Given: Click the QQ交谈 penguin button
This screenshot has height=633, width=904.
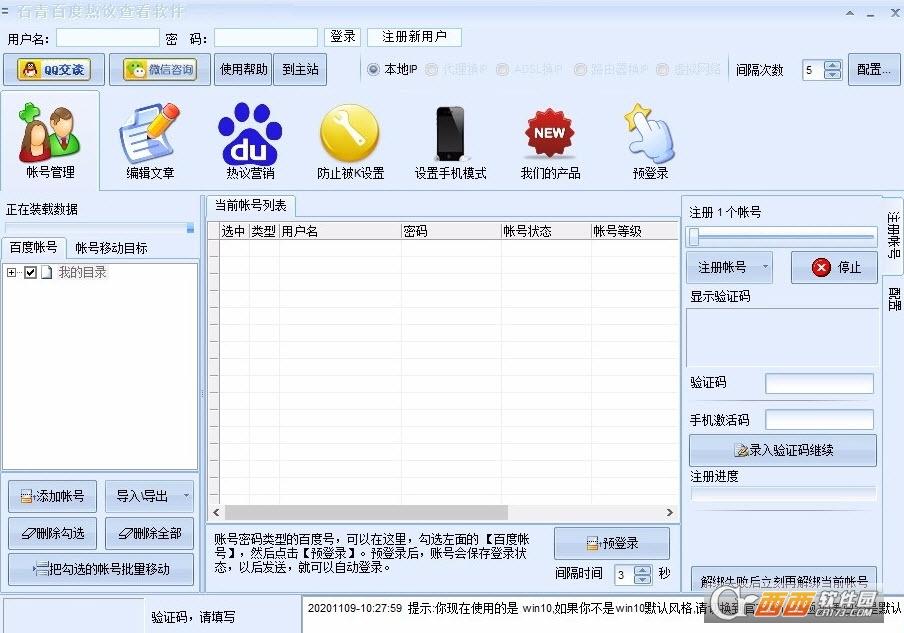Looking at the screenshot, I should [54, 70].
